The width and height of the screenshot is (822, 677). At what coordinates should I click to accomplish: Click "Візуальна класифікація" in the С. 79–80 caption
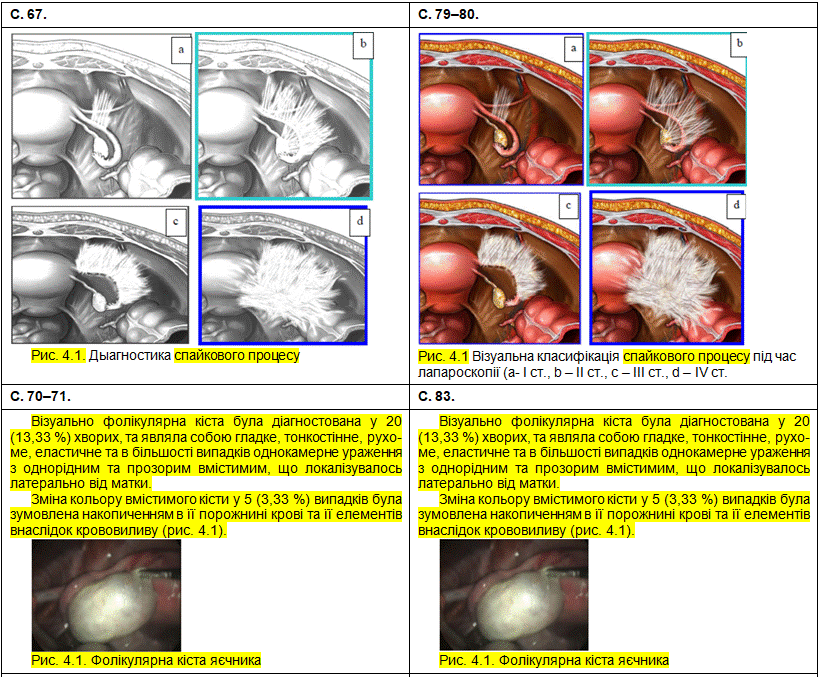pyautogui.click(x=545, y=356)
